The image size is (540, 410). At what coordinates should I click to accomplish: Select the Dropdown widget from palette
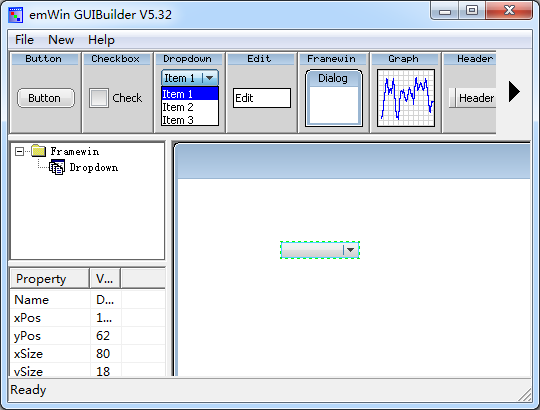pyautogui.click(x=190, y=92)
